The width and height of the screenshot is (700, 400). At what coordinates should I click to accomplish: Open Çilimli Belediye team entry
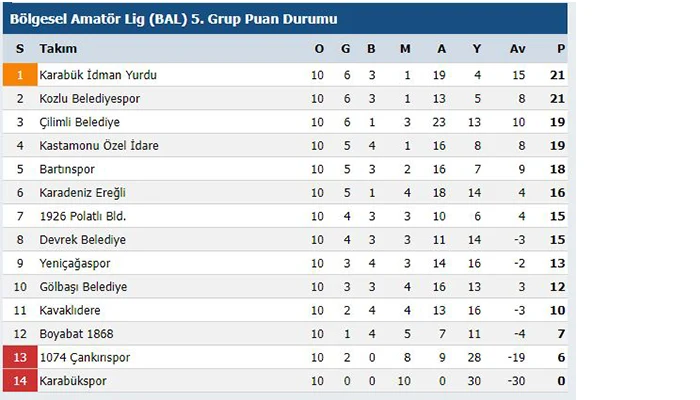(79, 122)
